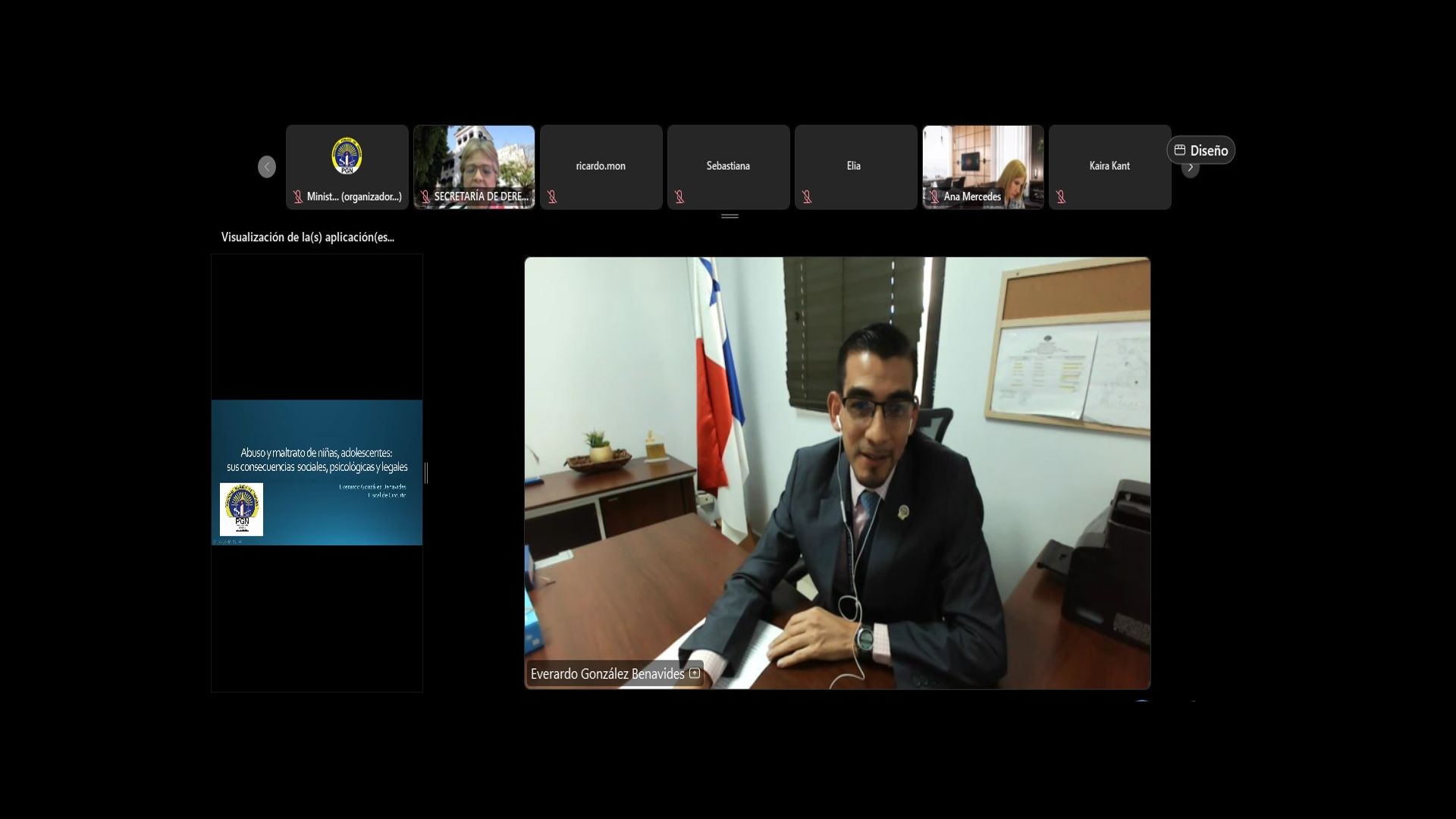Click muted mic icon on Kaira Kant tile
1456x819 pixels.
point(1061,197)
